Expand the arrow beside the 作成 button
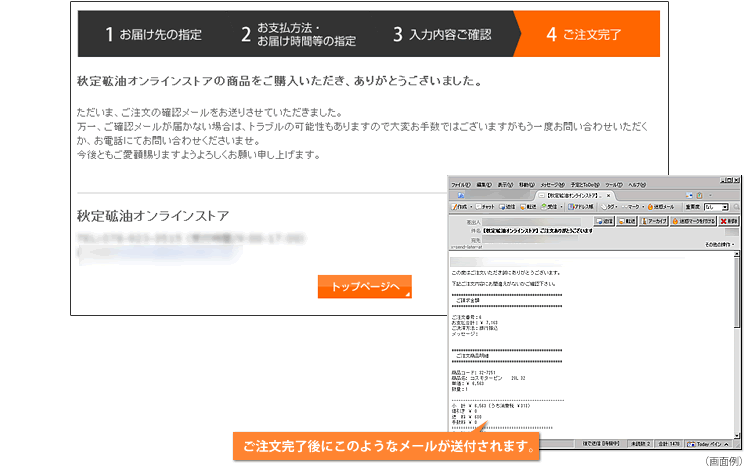This screenshot has width=744, height=472. 471,207
